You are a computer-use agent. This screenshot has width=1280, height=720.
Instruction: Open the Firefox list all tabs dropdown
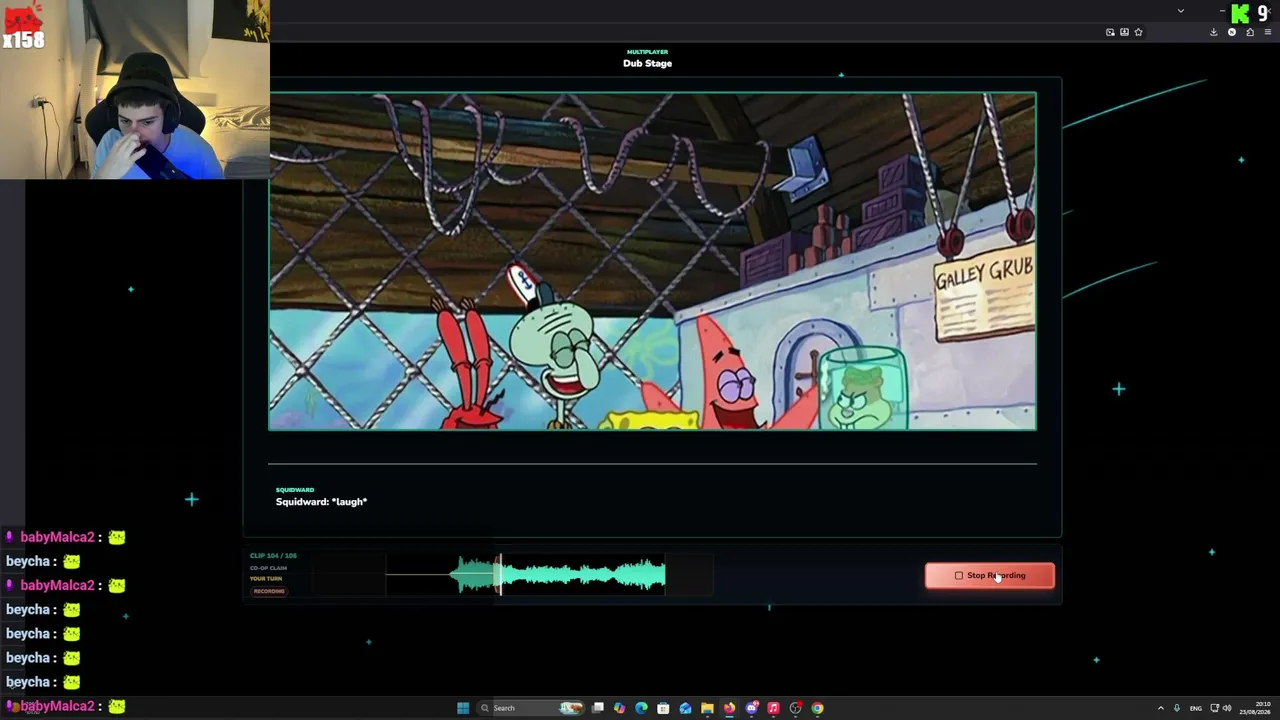point(1181,11)
